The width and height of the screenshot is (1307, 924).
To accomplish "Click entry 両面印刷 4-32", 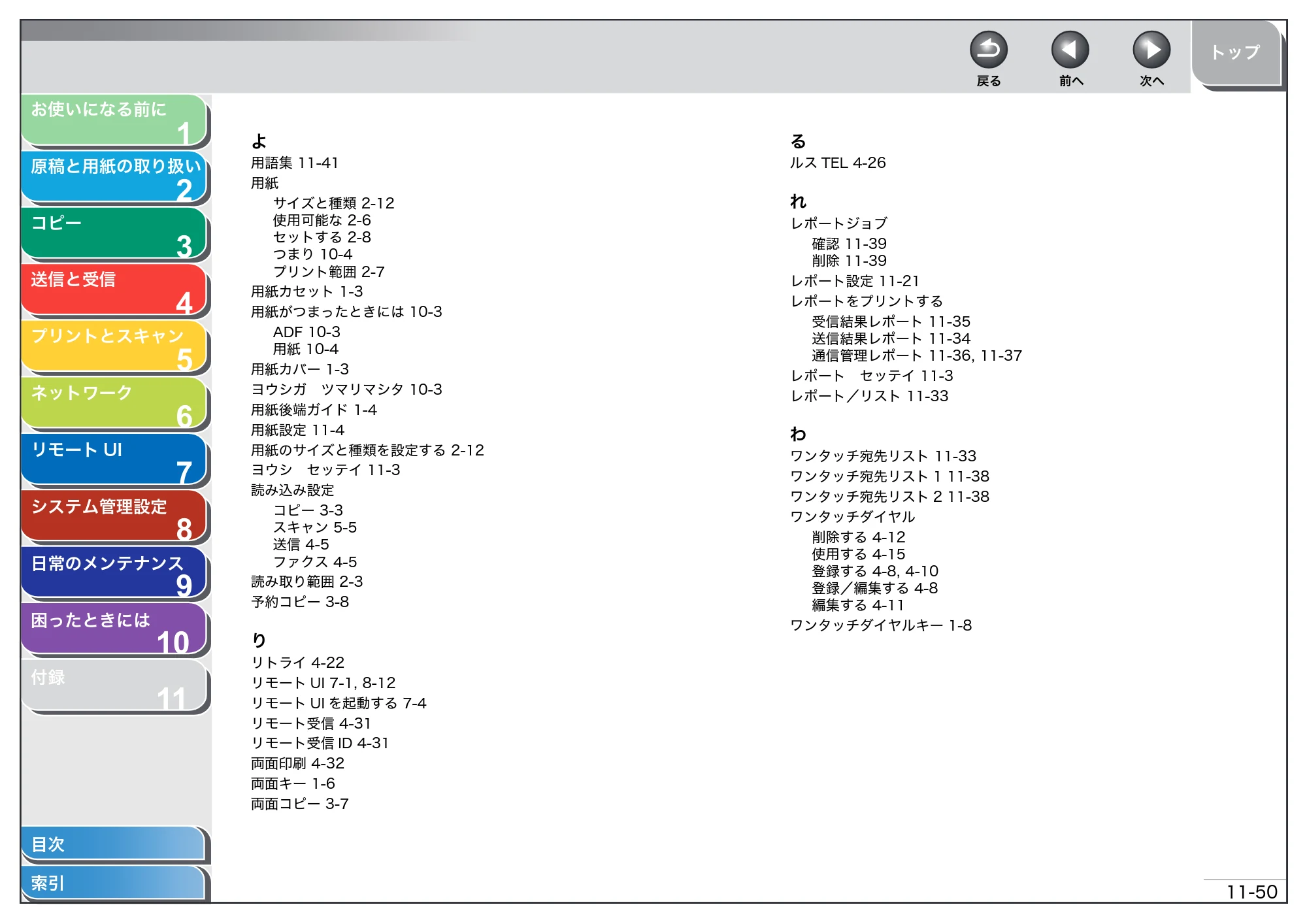I will tap(298, 763).
